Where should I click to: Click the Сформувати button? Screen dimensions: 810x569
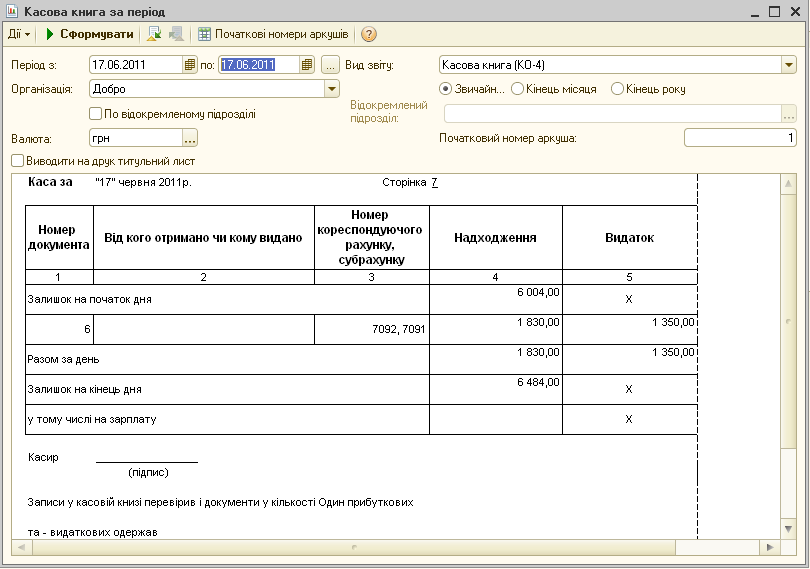tap(89, 35)
